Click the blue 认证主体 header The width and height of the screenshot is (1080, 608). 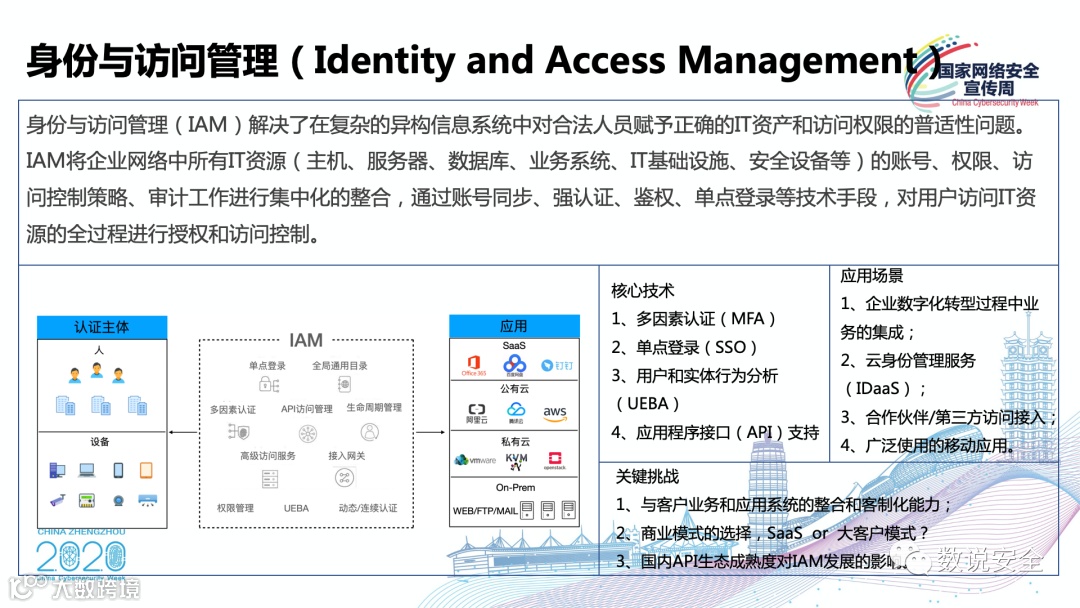click(102, 327)
